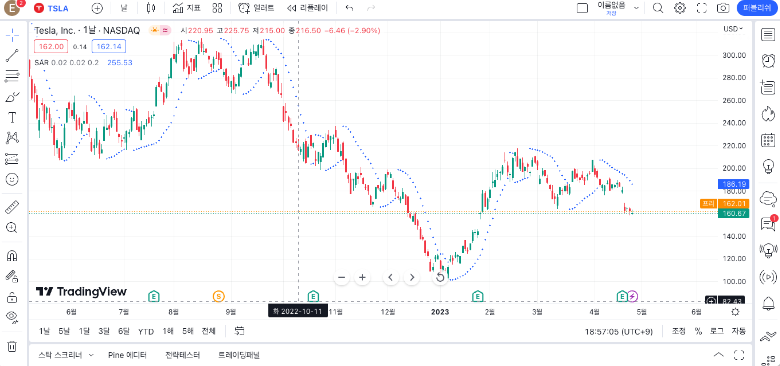Click the redo arrow
The height and width of the screenshot is (366, 780).
(x=371, y=8)
